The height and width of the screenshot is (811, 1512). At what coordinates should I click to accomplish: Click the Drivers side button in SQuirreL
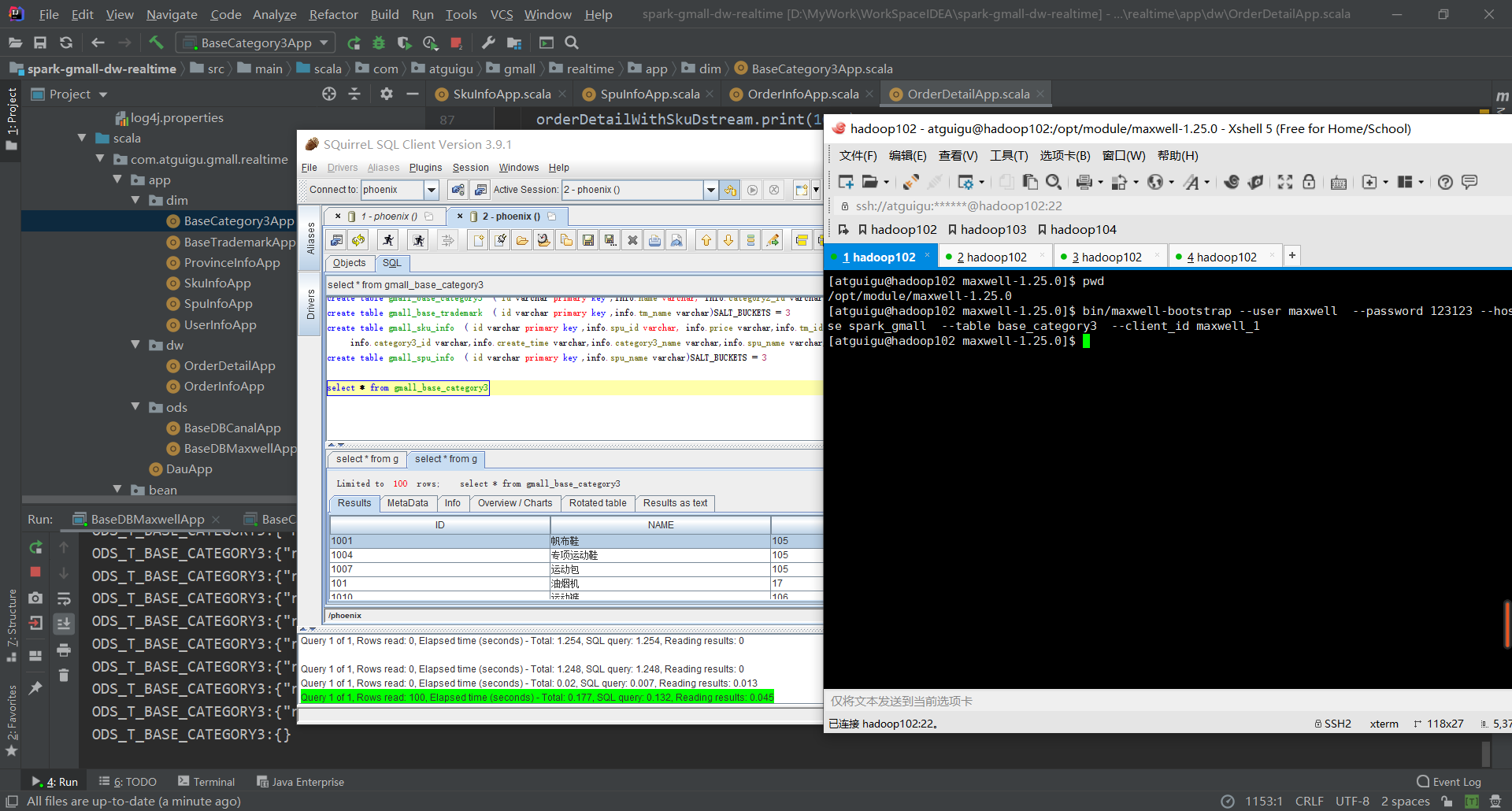(310, 305)
